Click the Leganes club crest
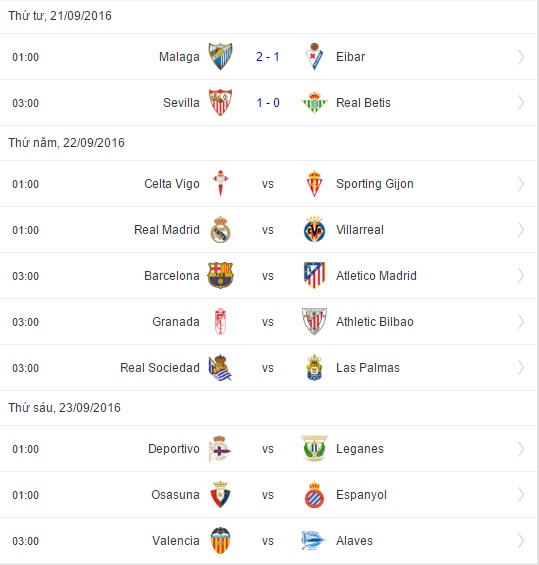 314,449
